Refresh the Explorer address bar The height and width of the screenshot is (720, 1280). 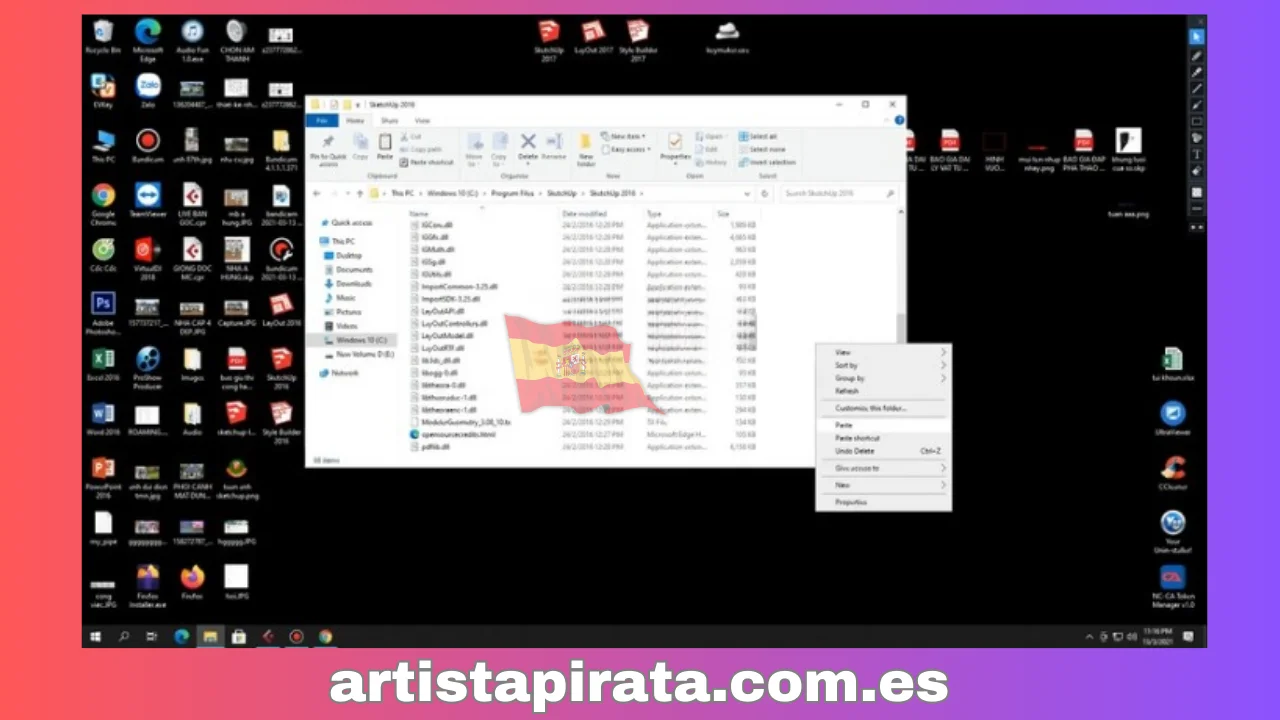(766, 193)
